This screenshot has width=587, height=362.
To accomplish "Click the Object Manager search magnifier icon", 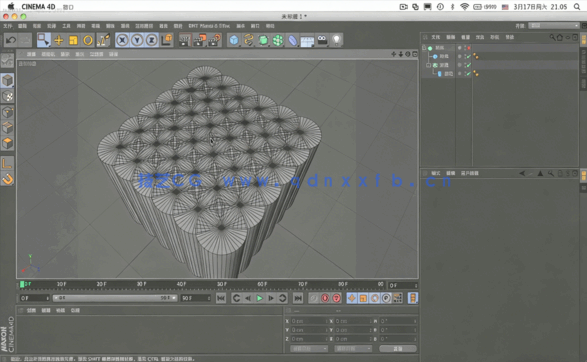I will 552,37.
